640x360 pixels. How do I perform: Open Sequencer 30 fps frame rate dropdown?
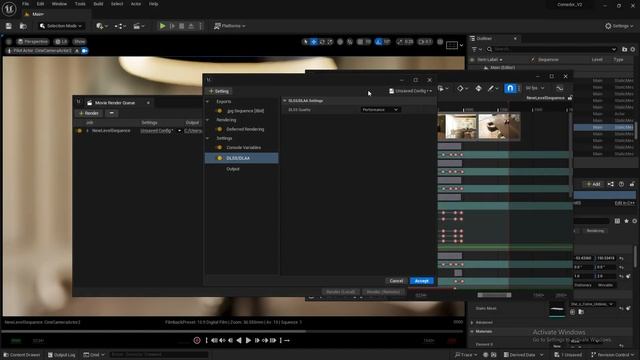535,88
